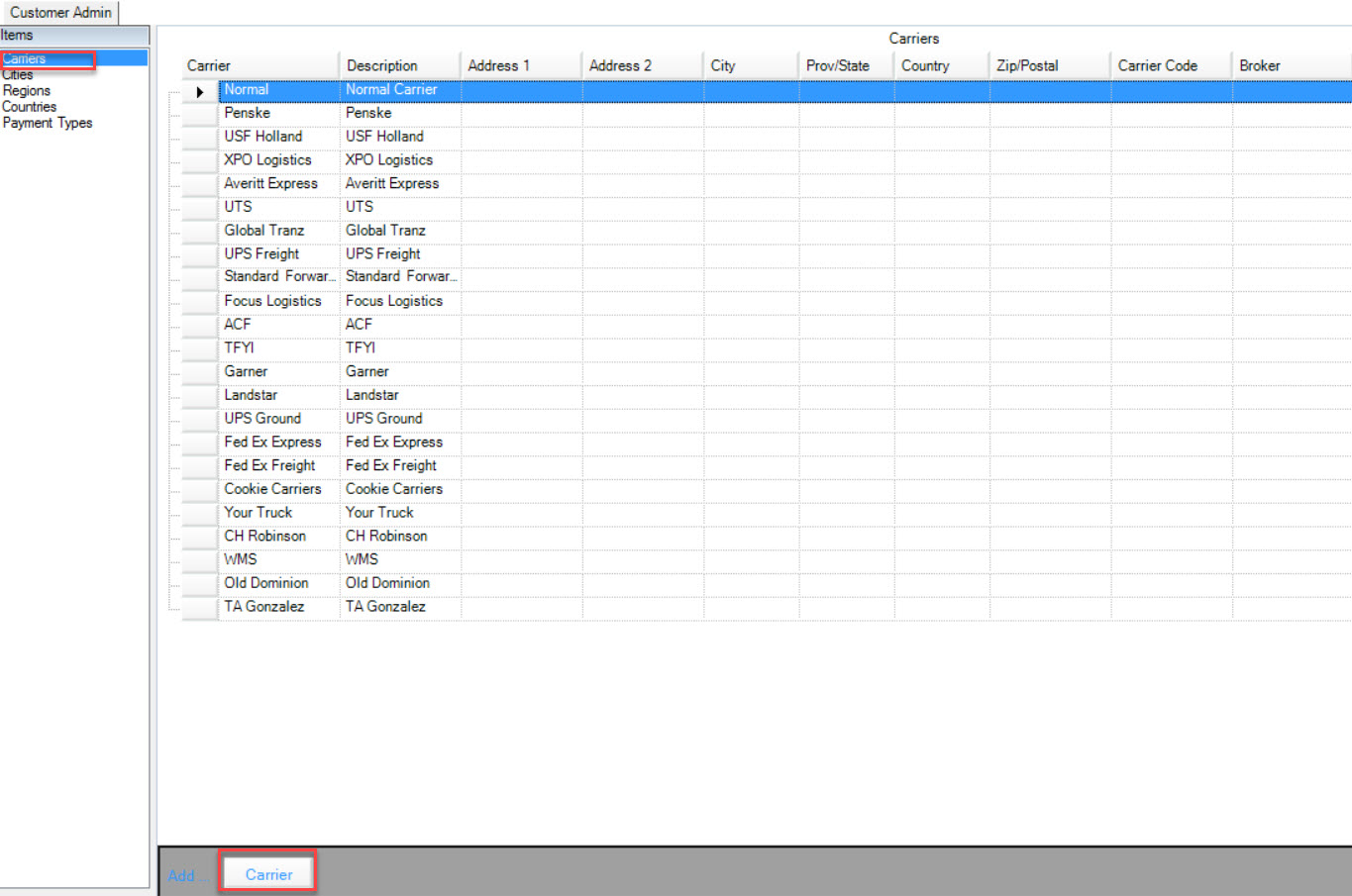Click the City cell for USF Holland
1352x896 pixels.
coord(752,138)
